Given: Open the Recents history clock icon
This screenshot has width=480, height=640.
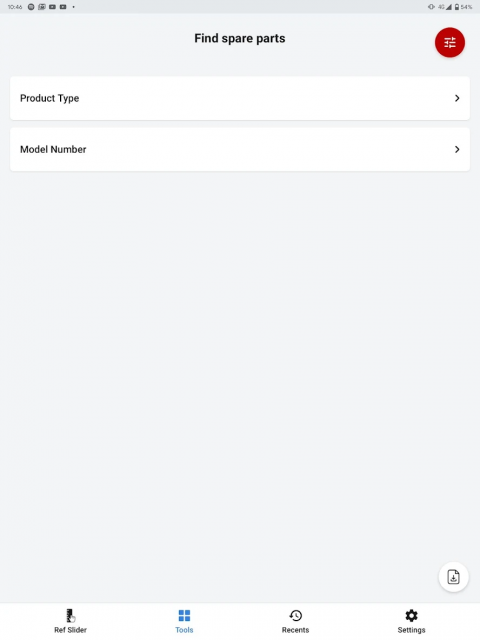Looking at the screenshot, I should [x=296, y=615].
